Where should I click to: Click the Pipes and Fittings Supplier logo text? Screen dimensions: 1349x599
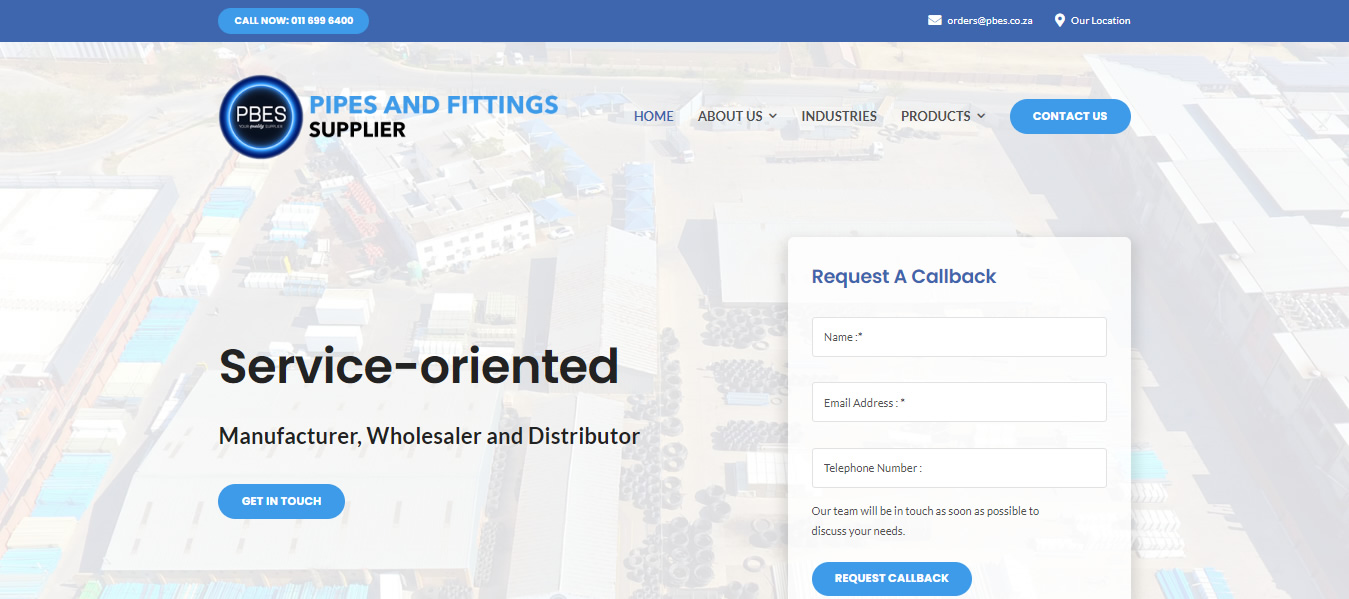pos(433,116)
